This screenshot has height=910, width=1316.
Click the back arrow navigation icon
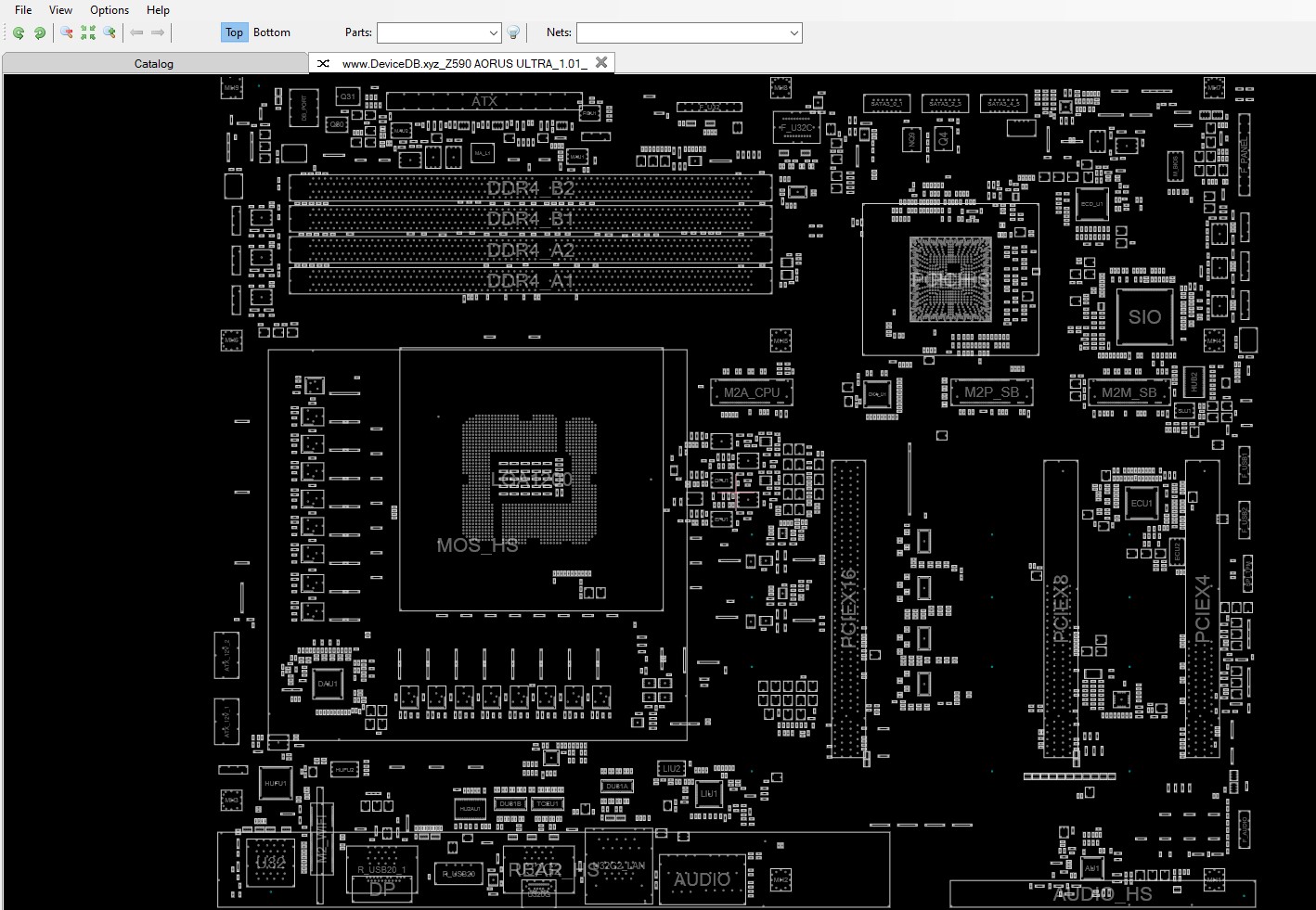point(136,32)
